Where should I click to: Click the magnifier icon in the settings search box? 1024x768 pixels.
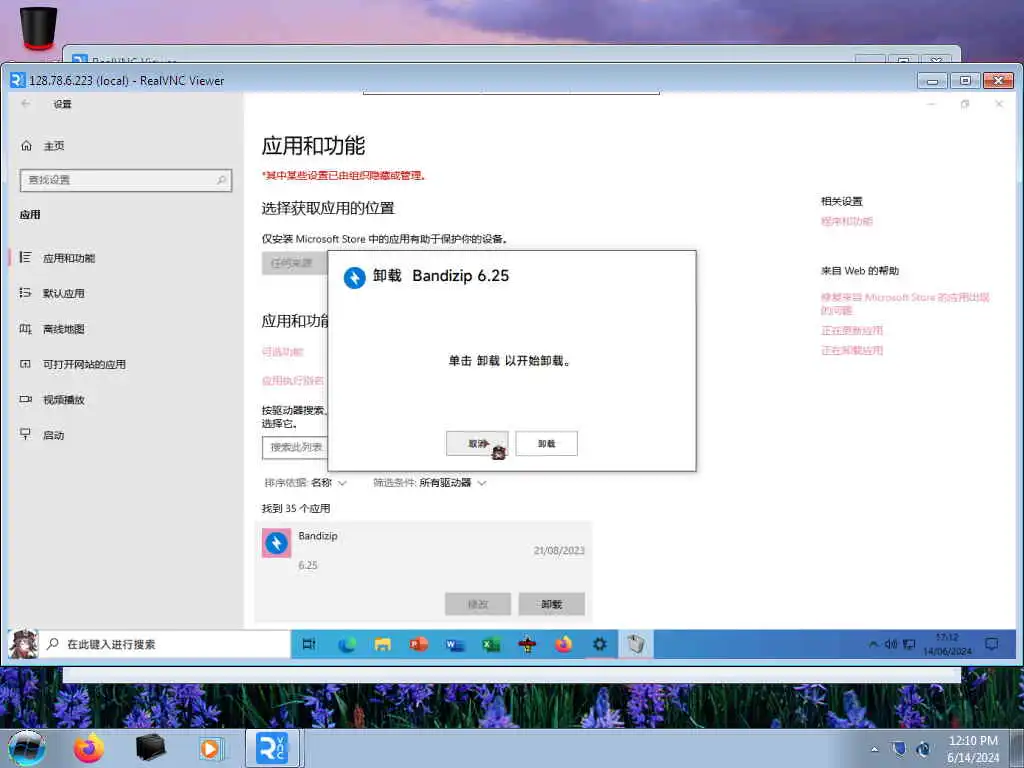222,180
